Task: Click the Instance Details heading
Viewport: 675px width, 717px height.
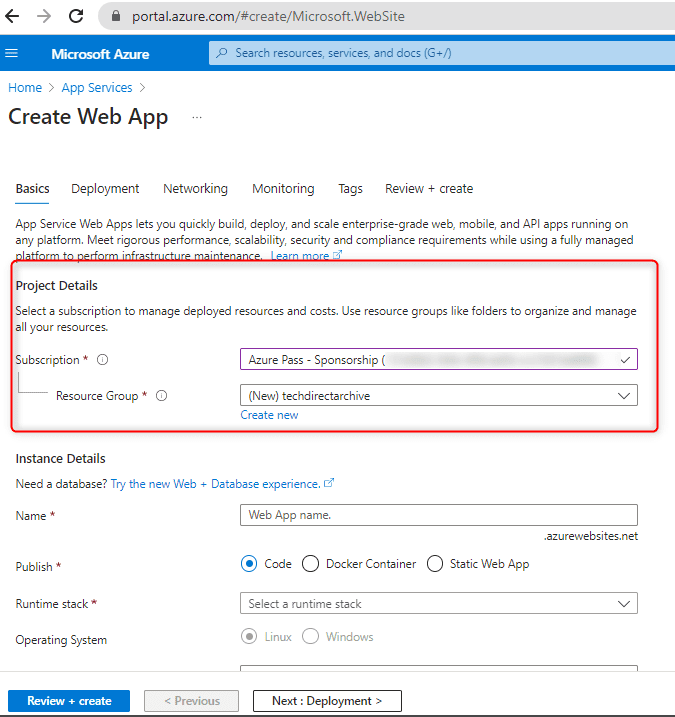Action: click(x=60, y=459)
